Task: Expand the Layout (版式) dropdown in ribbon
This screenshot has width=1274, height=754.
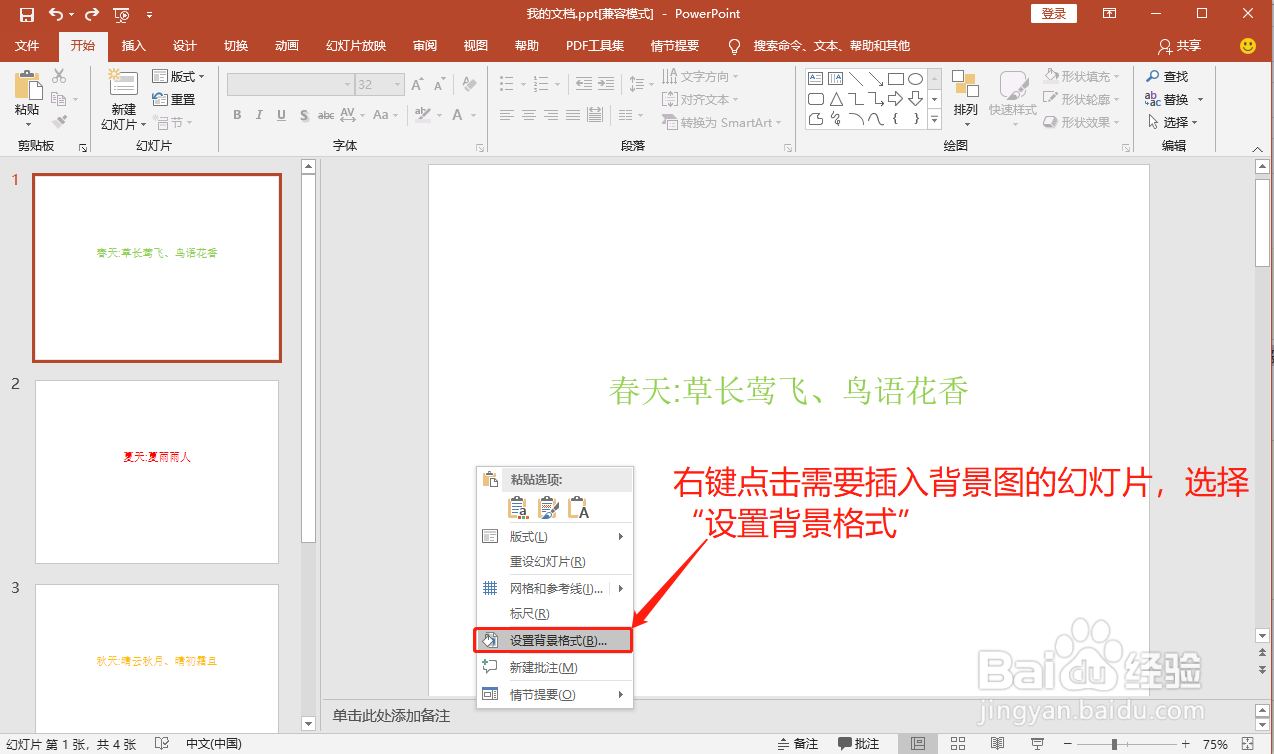Action: coord(179,76)
